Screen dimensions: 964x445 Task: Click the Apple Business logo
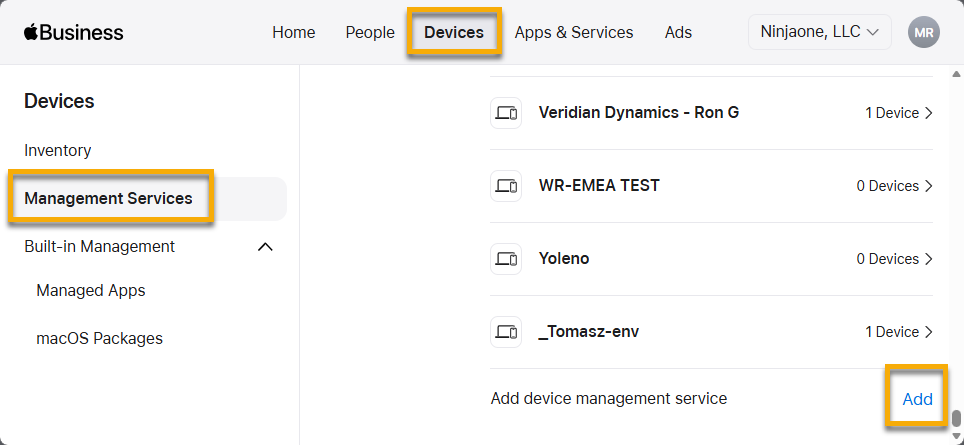(73, 33)
